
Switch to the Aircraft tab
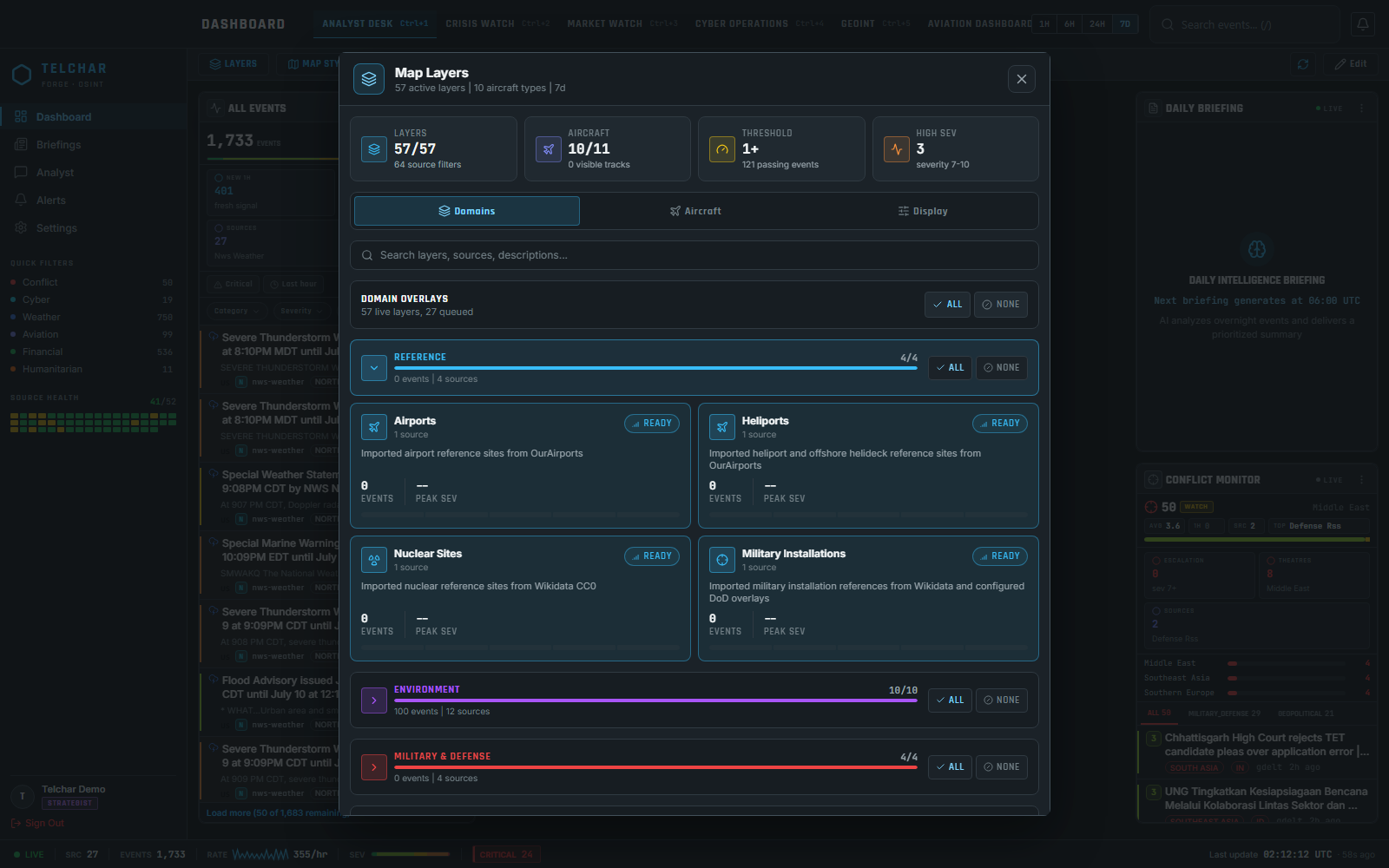tap(695, 211)
